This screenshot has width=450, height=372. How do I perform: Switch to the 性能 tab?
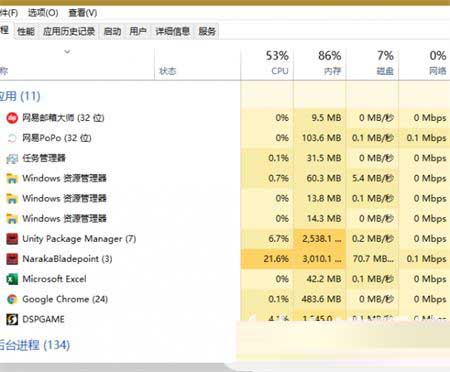click(x=26, y=32)
